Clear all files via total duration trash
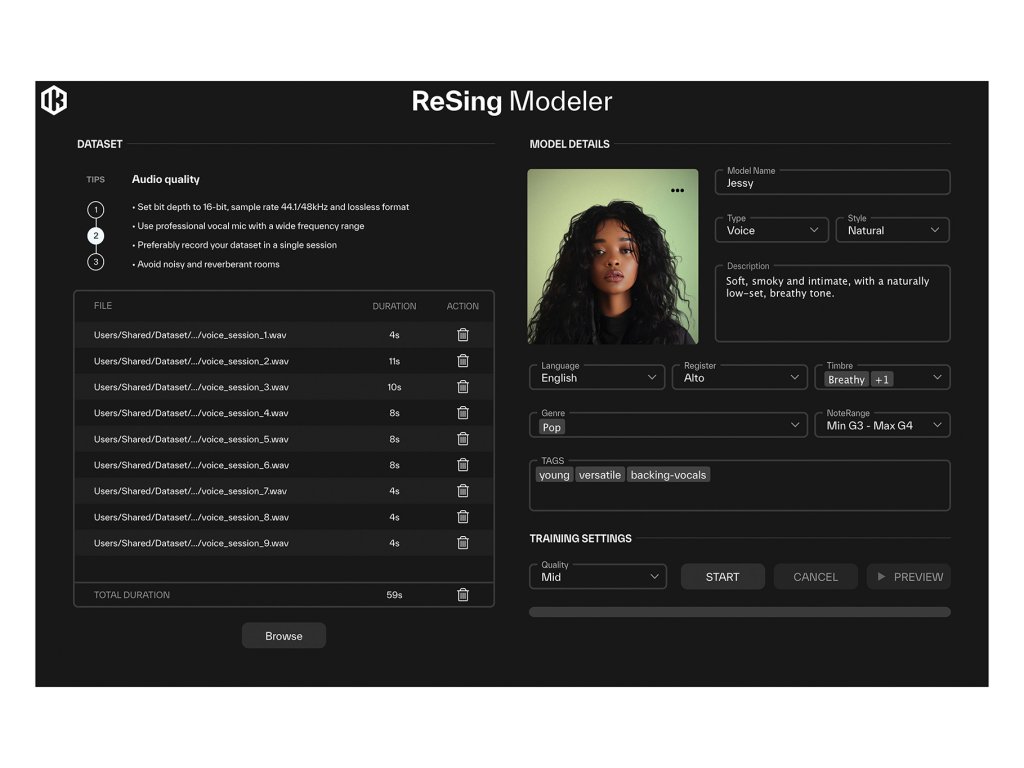This screenshot has width=1024, height=768. (463, 595)
